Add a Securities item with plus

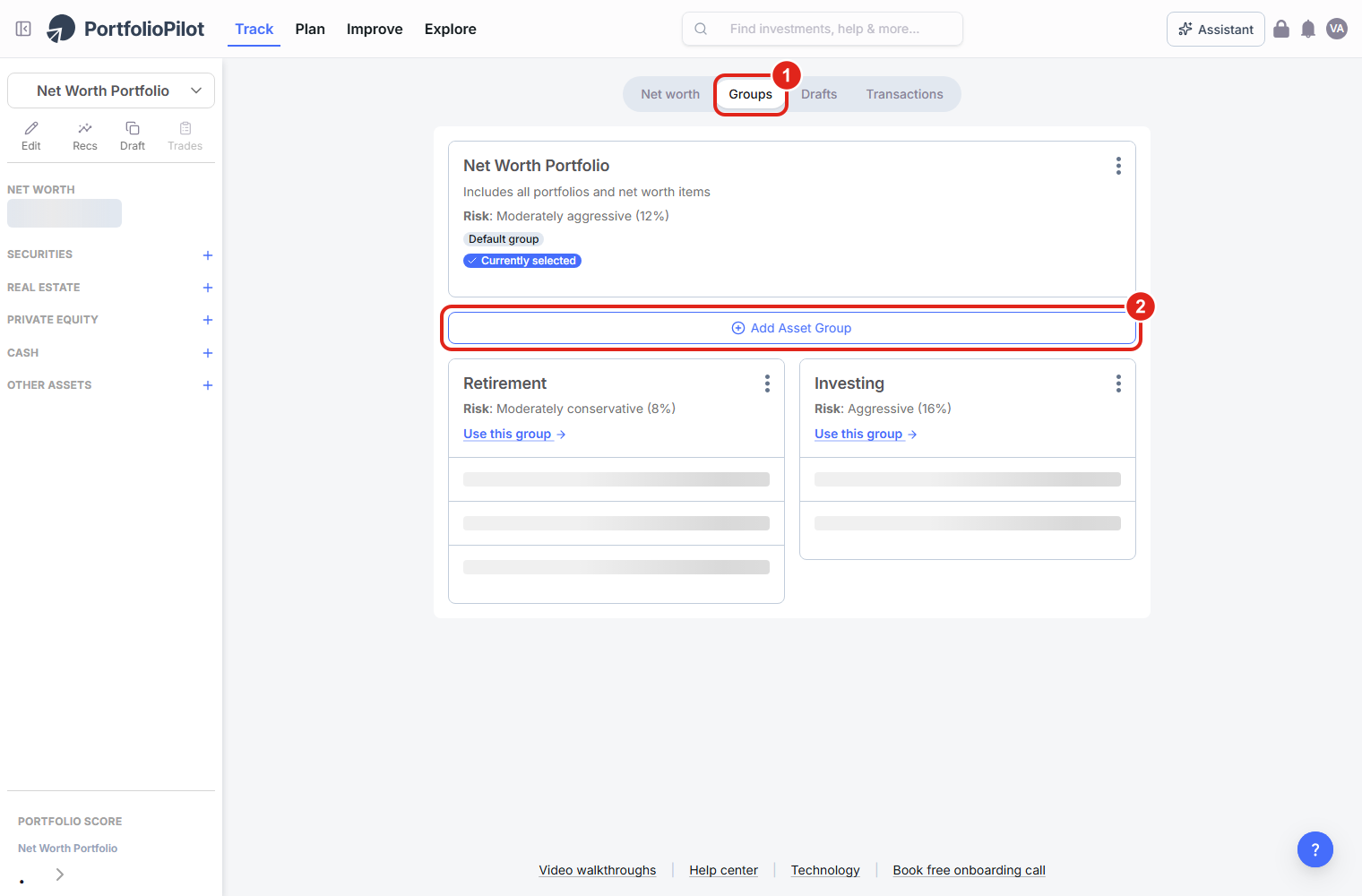click(x=208, y=255)
